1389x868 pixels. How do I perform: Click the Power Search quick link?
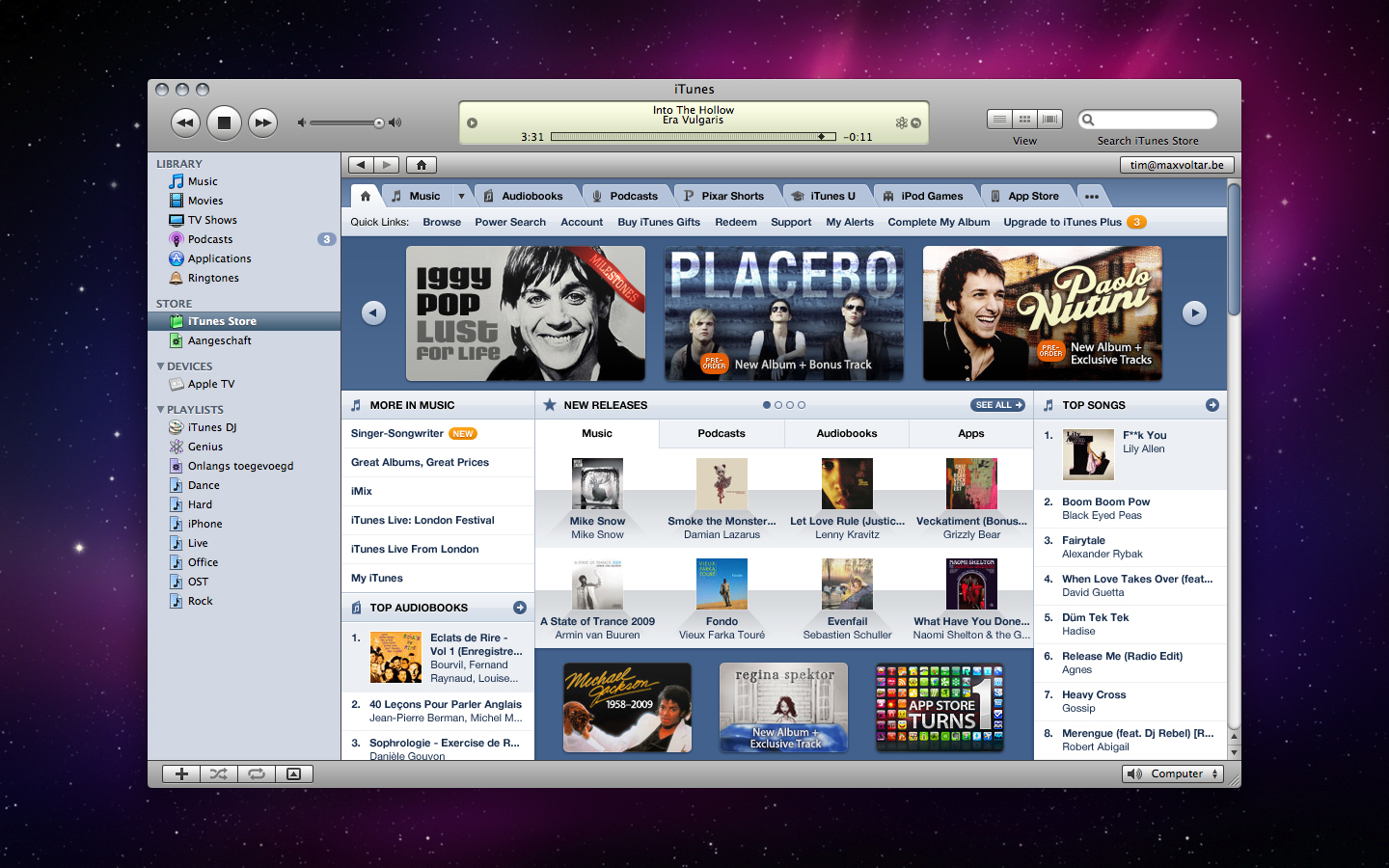(510, 222)
